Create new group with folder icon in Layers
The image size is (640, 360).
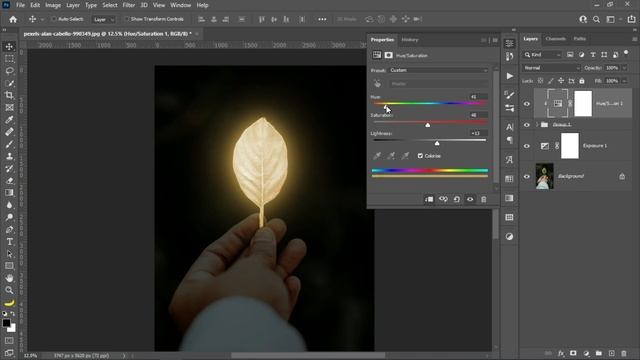point(599,353)
